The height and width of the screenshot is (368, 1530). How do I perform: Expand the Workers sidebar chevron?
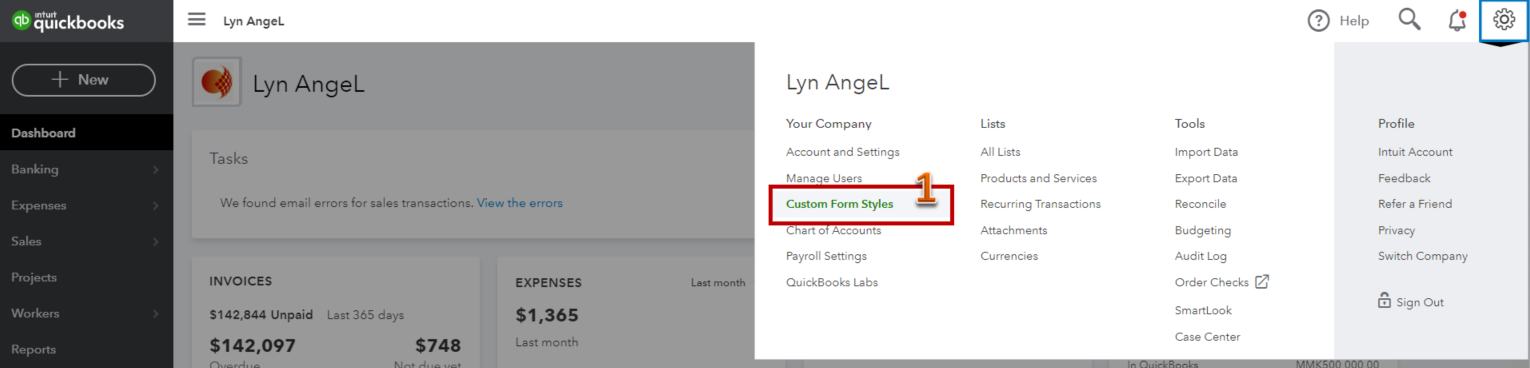click(156, 314)
